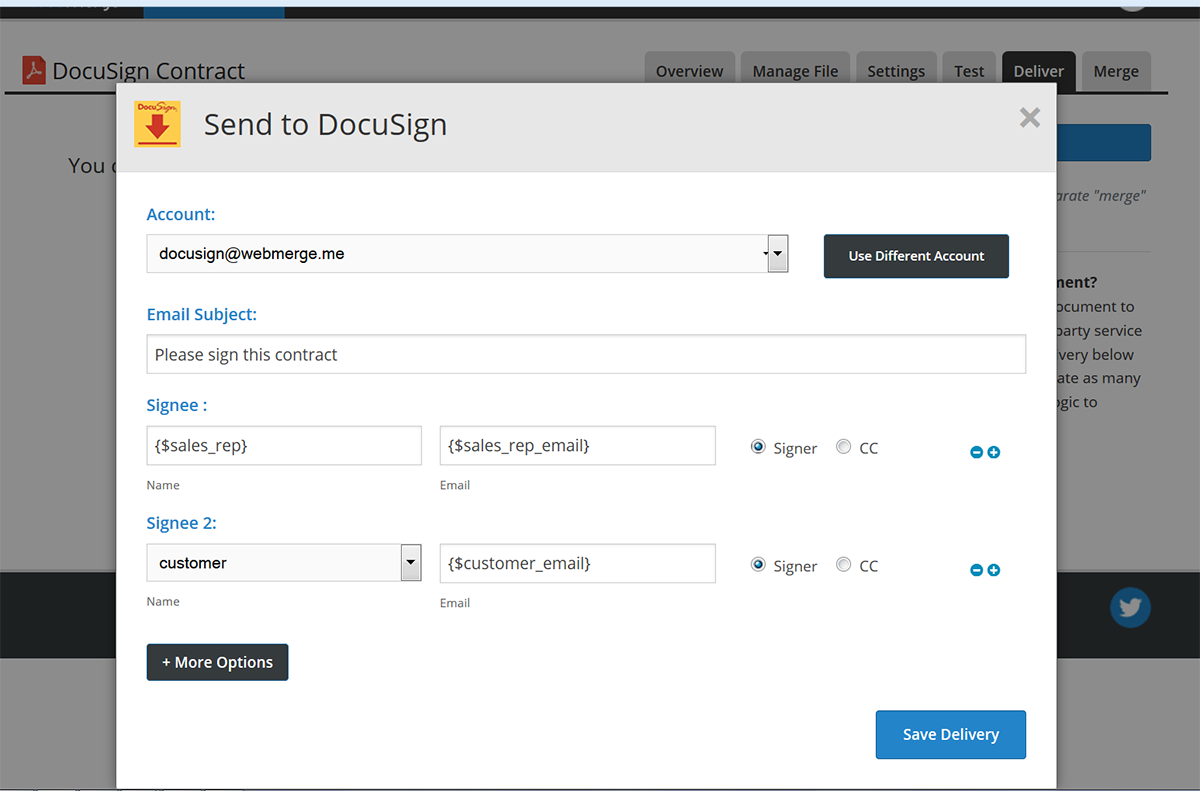Add a signee after Signee 2 with plus icon

(994, 571)
